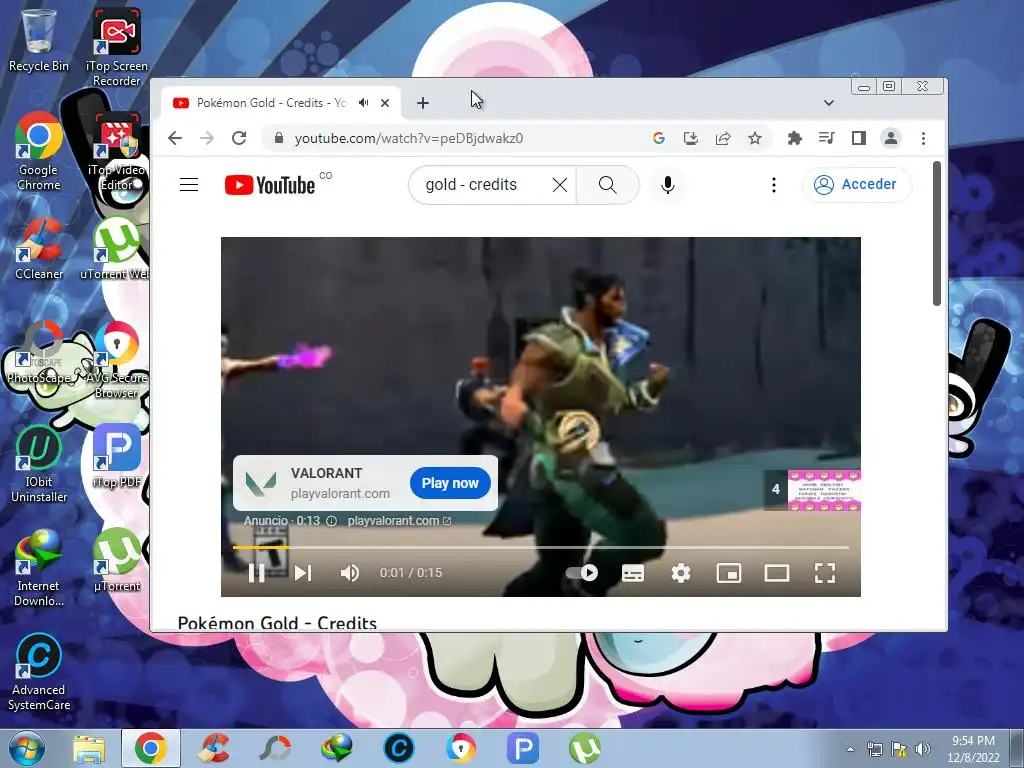Open playvalorant.com link under Anuncio
The height and width of the screenshot is (768, 1024).
click(x=399, y=520)
